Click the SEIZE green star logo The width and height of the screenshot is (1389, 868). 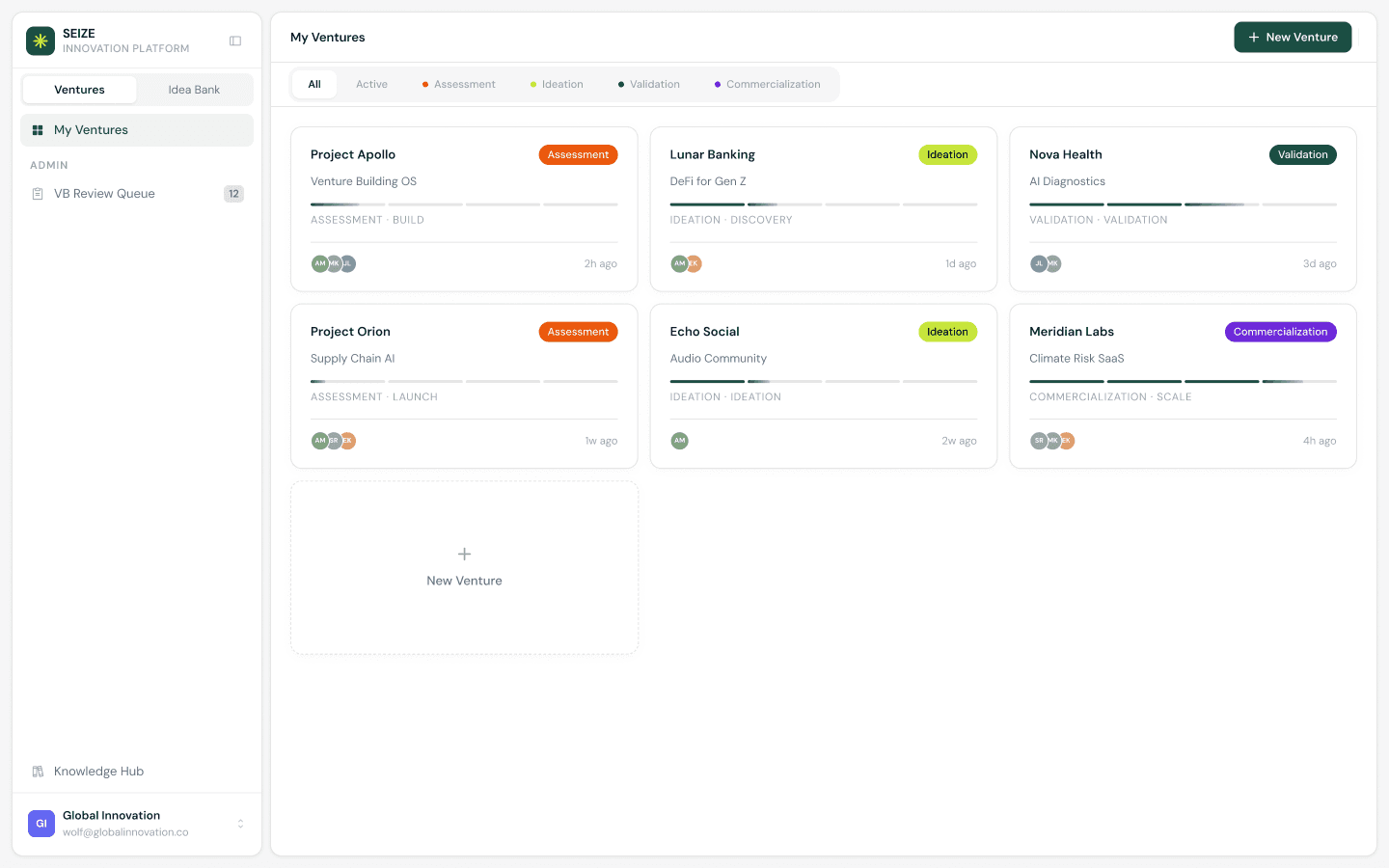pos(41,41)
